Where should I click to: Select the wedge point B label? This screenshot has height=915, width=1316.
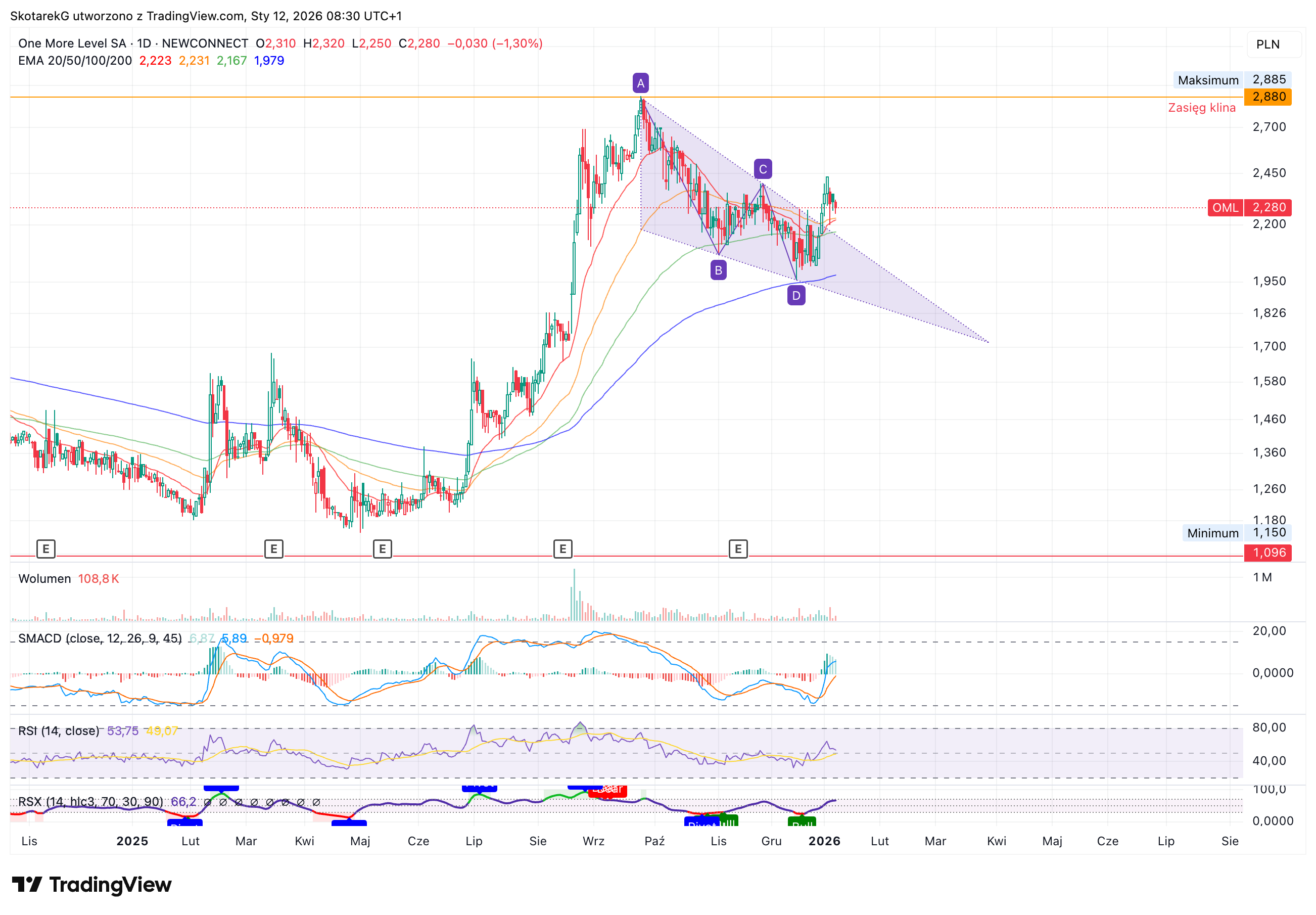tap(718, 270)
